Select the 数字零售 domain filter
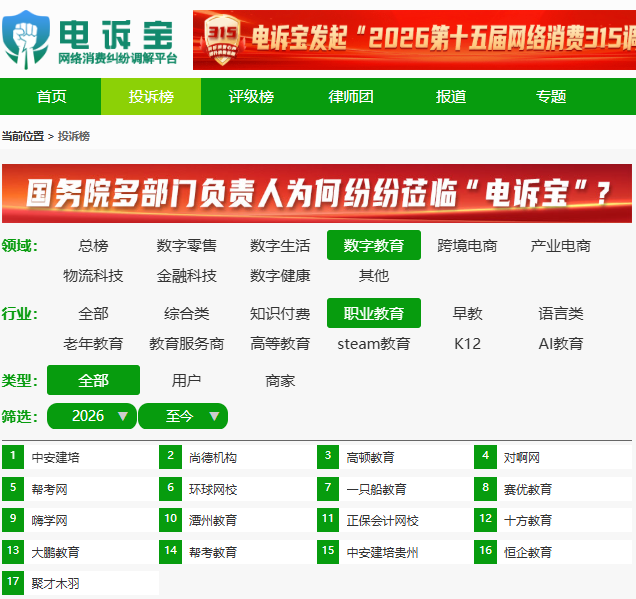 coord(187,245)
